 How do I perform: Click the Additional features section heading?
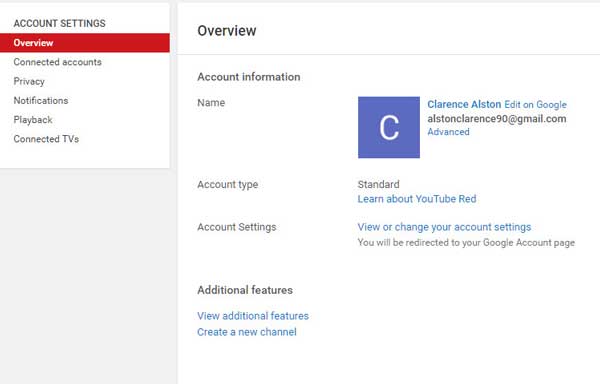click(245, 290)
